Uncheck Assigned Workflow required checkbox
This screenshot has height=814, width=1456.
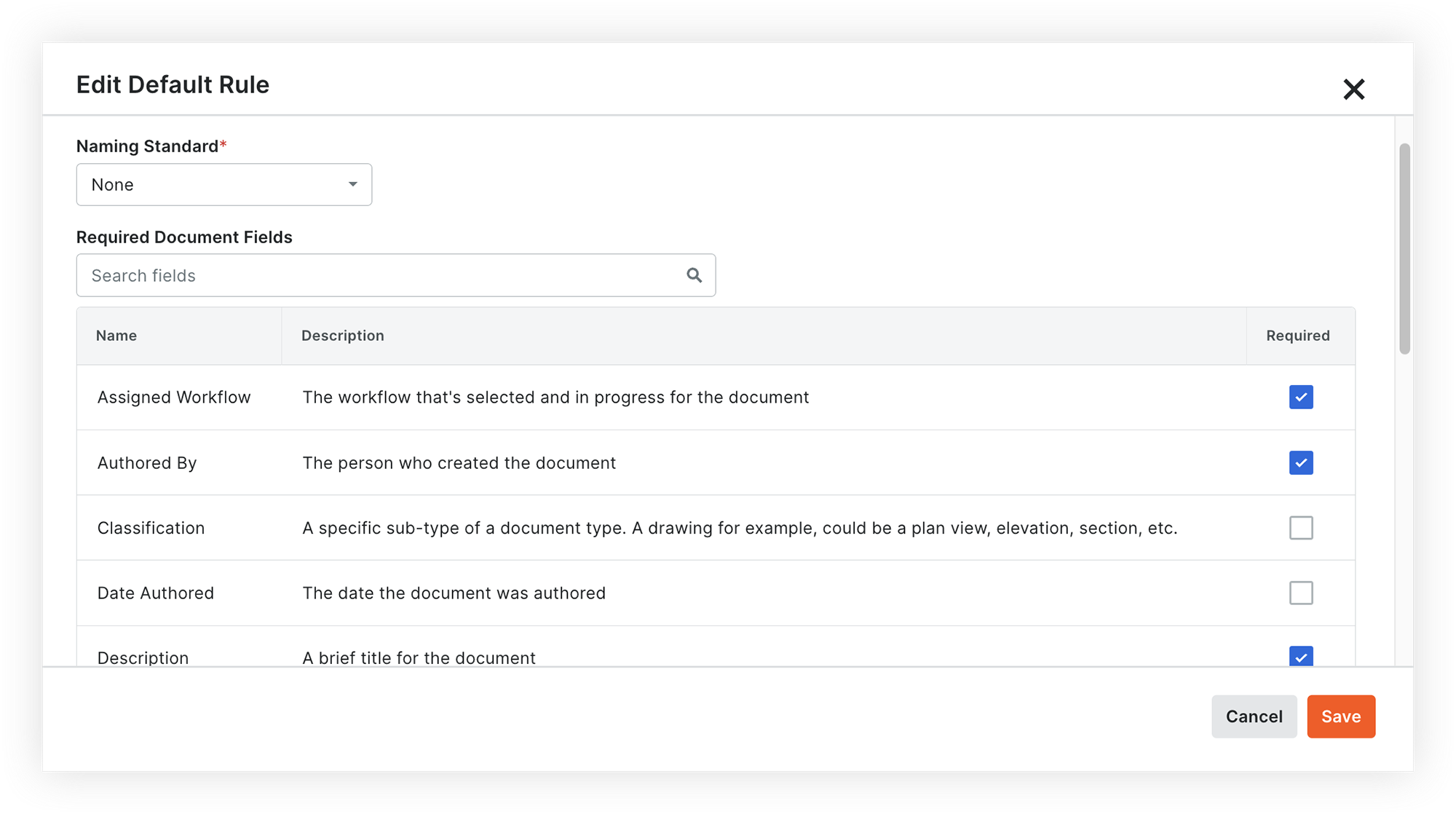coord(1300,398)
